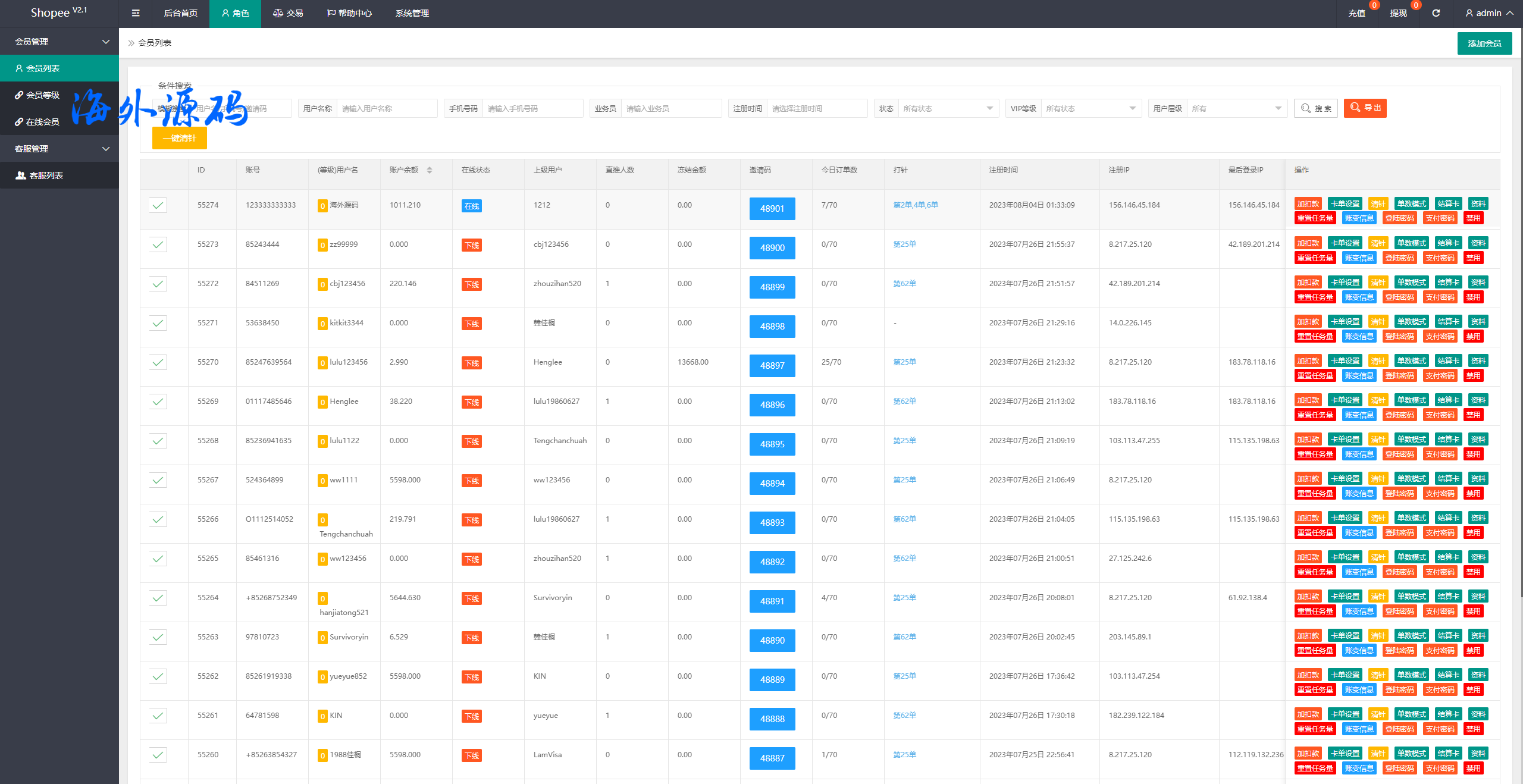This screenshot has width=1523, height=784.
Task: Click the sidebar collapse hamburger icon
Action: pos(136,13)
